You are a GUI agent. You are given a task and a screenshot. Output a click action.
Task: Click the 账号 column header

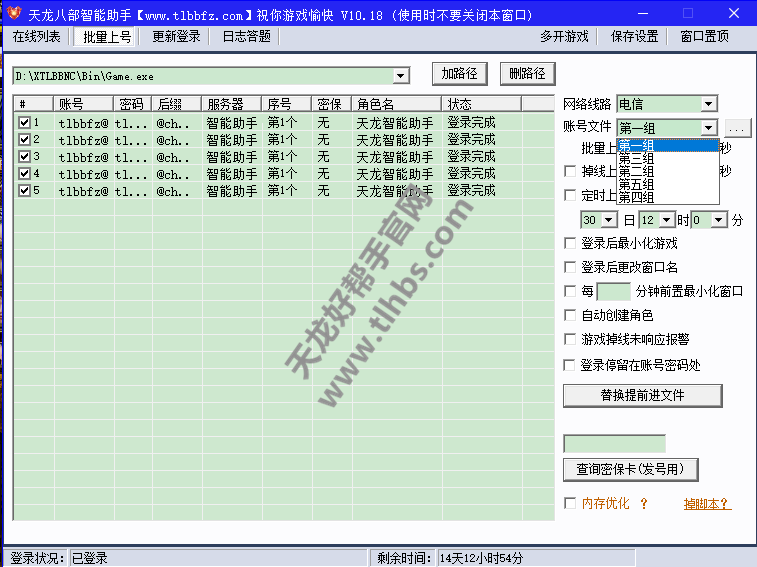point(84,104)
